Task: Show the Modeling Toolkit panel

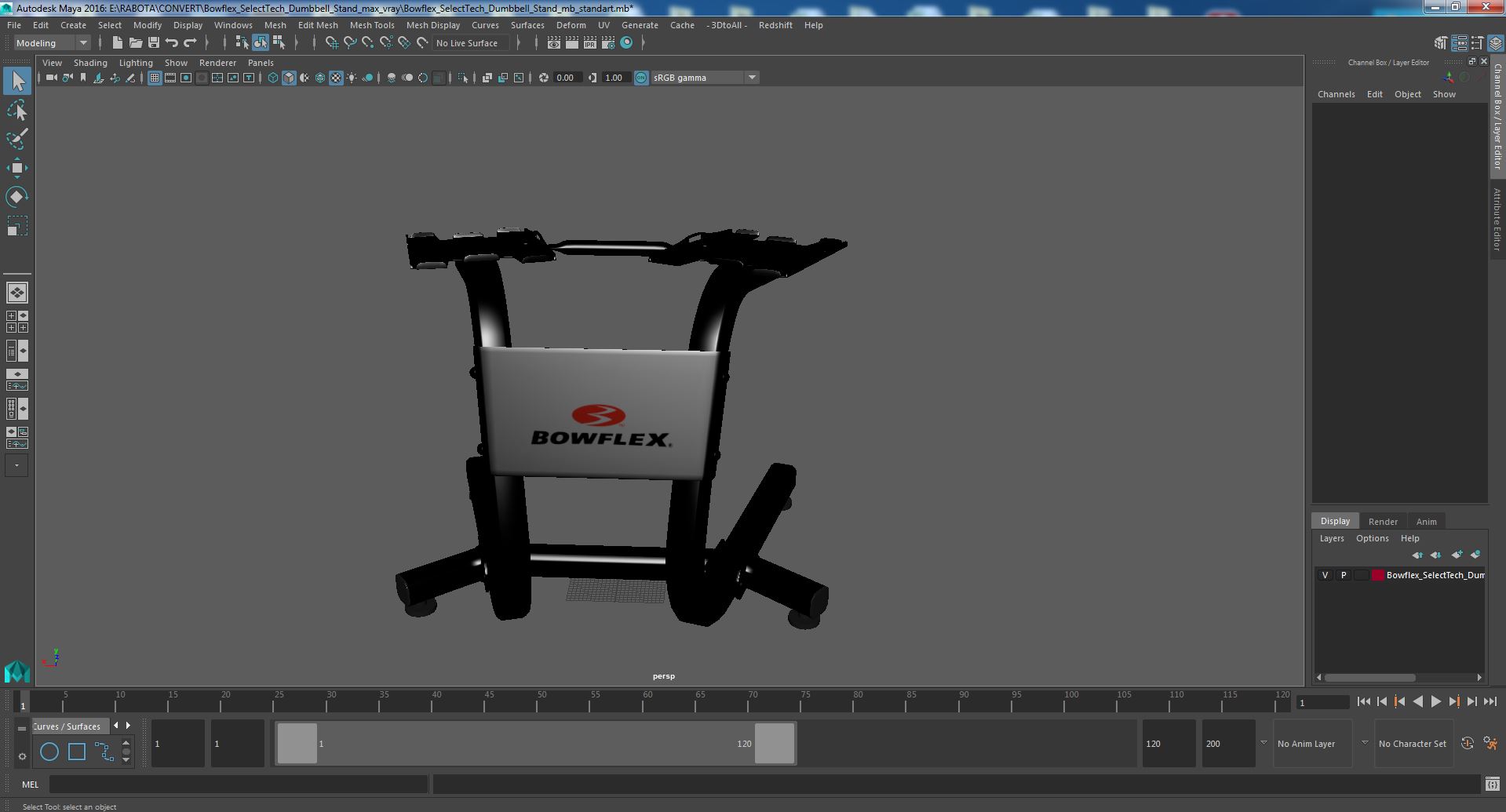Action: pos(1440,43)
